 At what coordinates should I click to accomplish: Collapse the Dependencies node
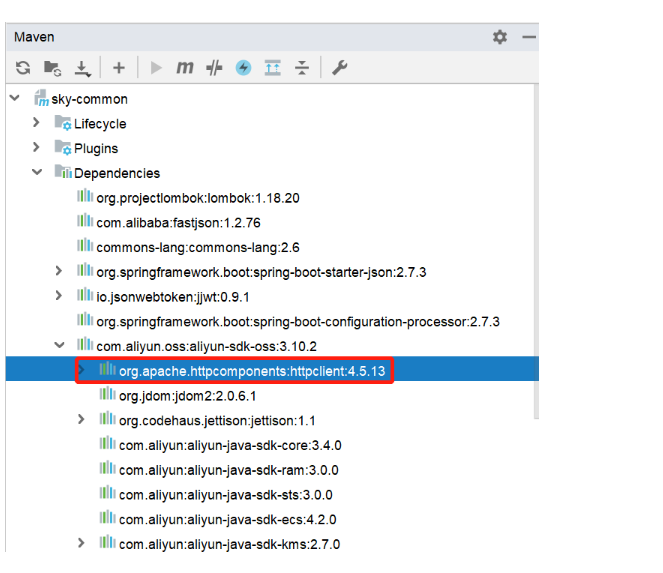[x=37, y=172]
